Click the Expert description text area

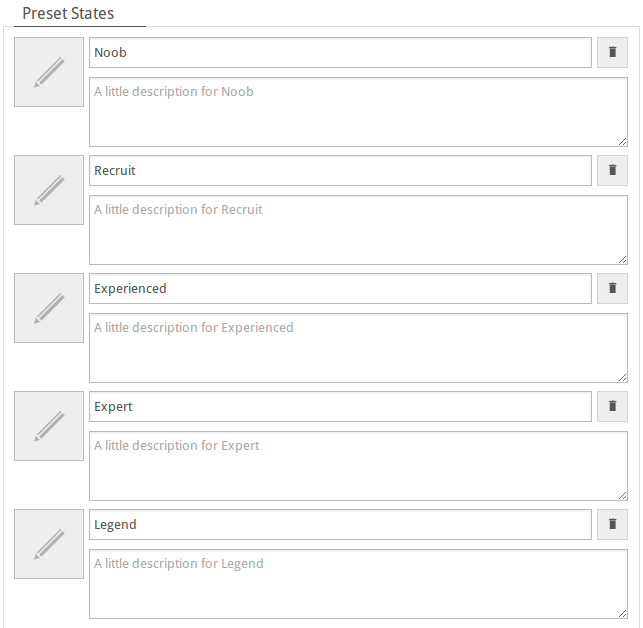click(x=358, y=466)
